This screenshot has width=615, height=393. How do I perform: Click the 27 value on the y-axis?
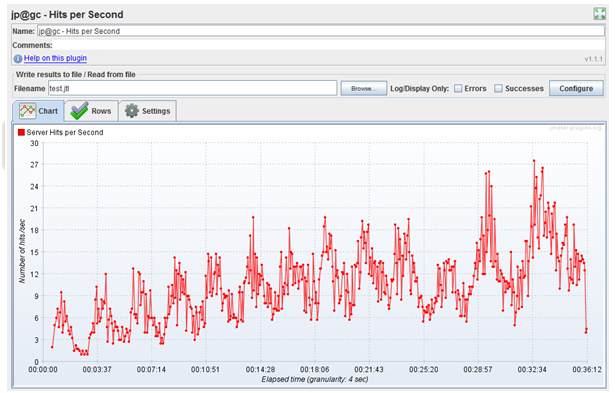(35, 165)
